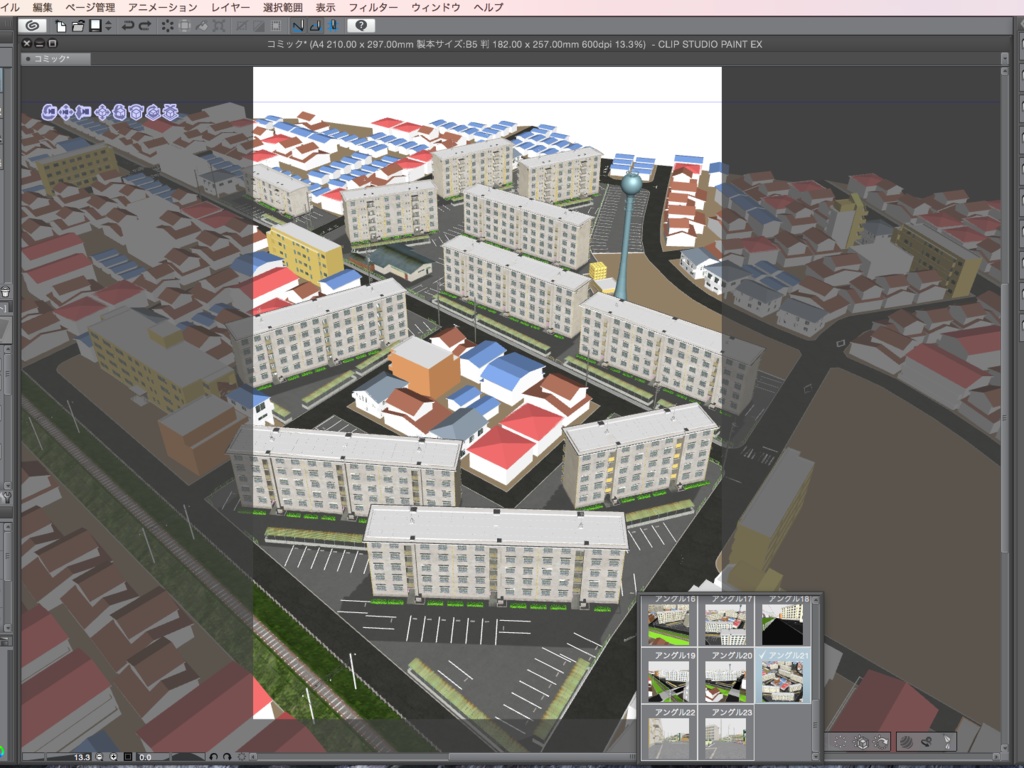Create a new file using the toolbar icon
Viewport: 1024px width, 768px height.
point(60,28)
